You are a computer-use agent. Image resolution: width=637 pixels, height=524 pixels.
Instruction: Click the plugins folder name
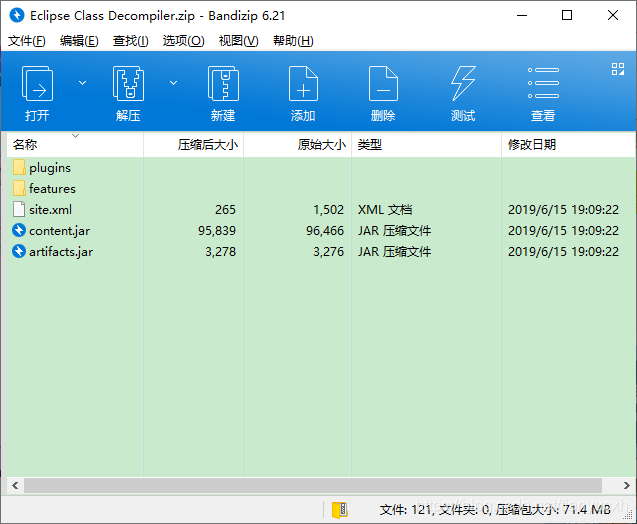pyautogui.click(x=50, y=168)
